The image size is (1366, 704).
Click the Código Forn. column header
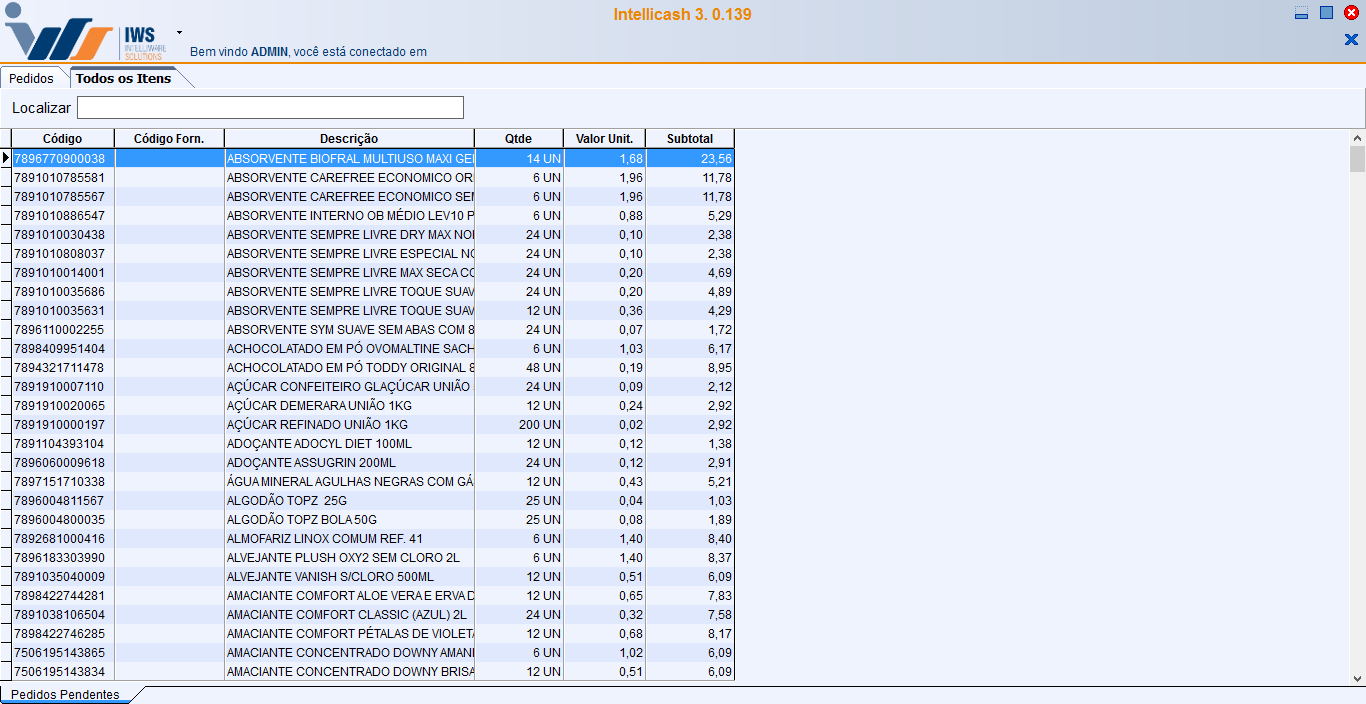coord(169,139)
